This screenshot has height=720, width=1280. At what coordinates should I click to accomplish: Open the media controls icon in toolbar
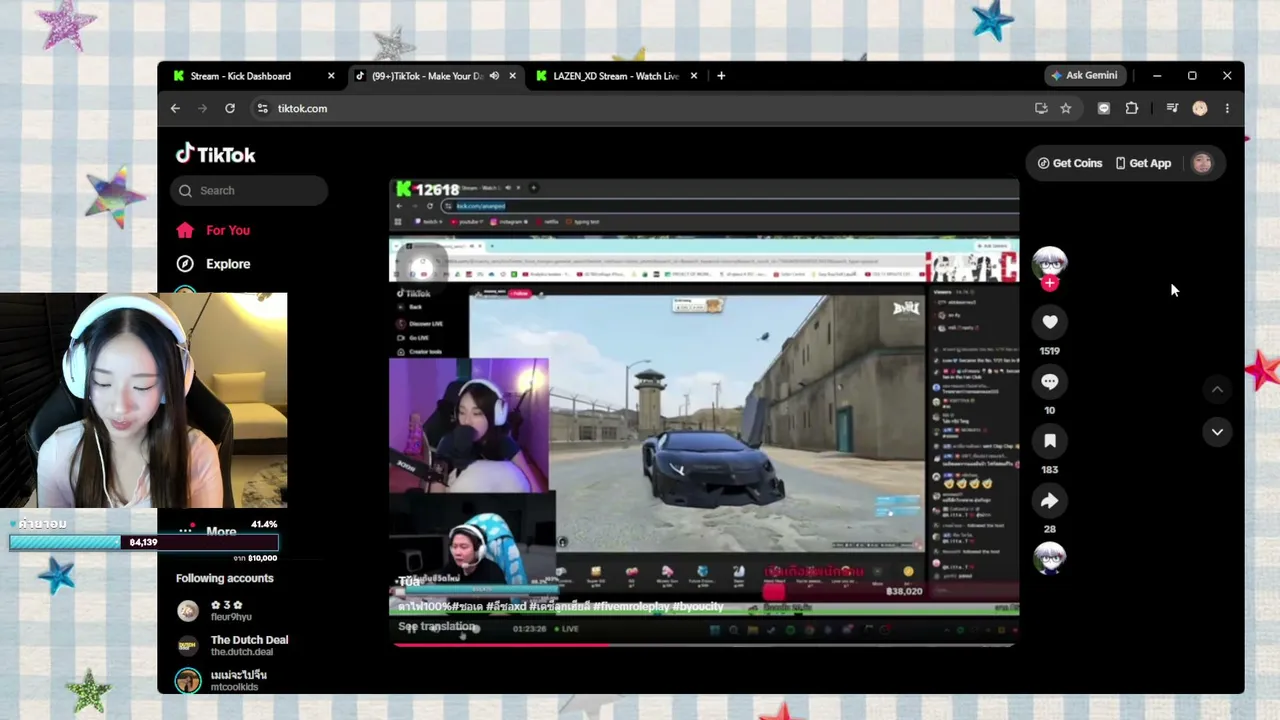(1172, 108)
